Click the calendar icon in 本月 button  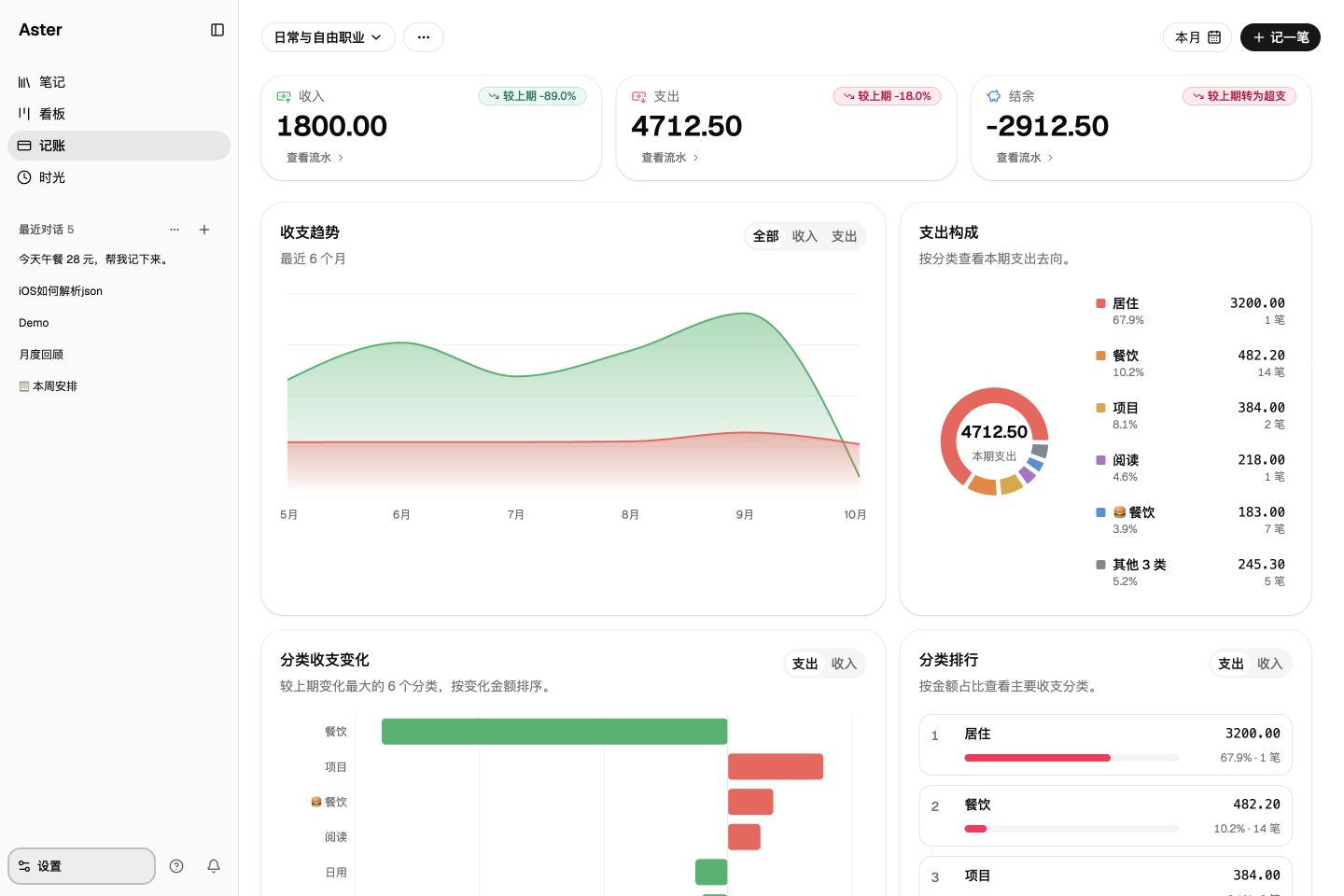1214,37
